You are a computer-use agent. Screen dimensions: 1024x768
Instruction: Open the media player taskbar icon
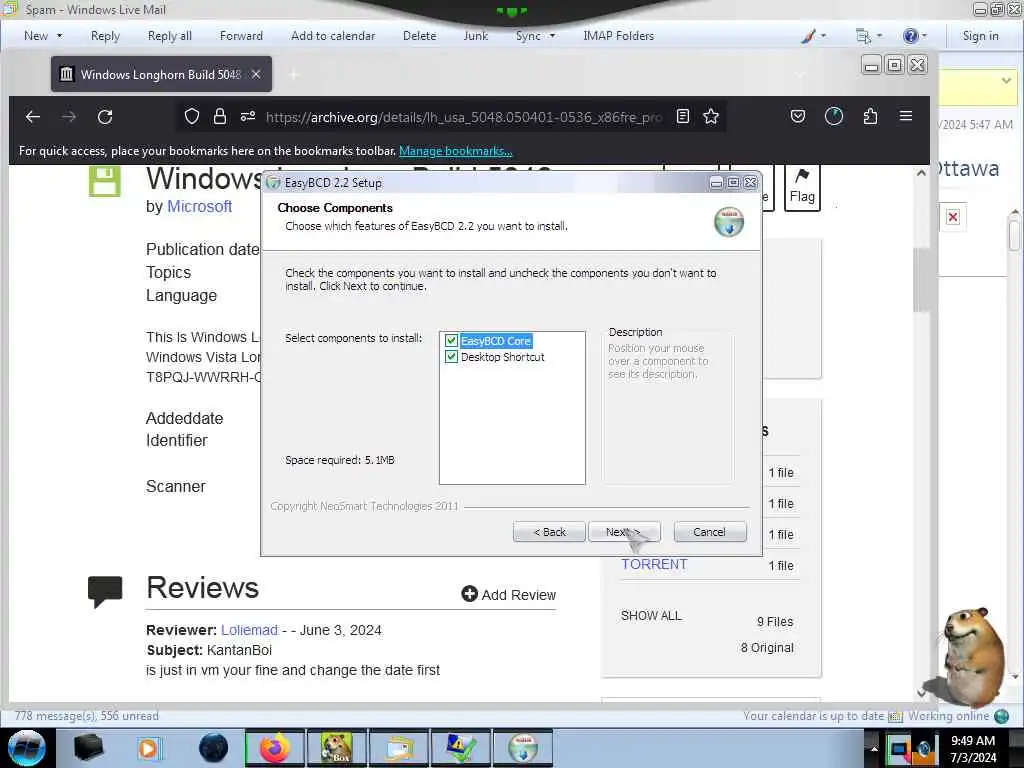pos(148,748)
